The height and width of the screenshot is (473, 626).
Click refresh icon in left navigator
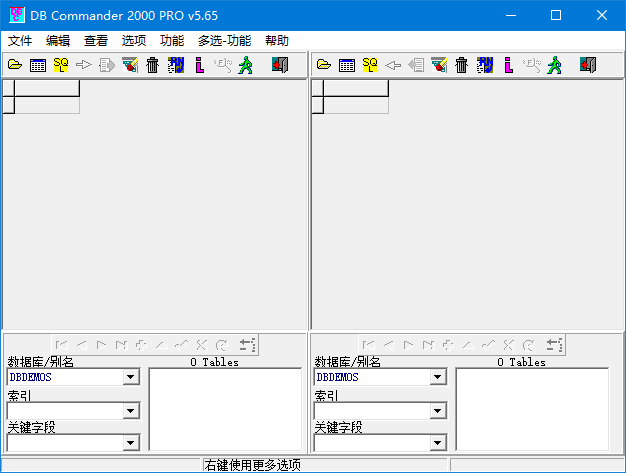coord(222,344)
